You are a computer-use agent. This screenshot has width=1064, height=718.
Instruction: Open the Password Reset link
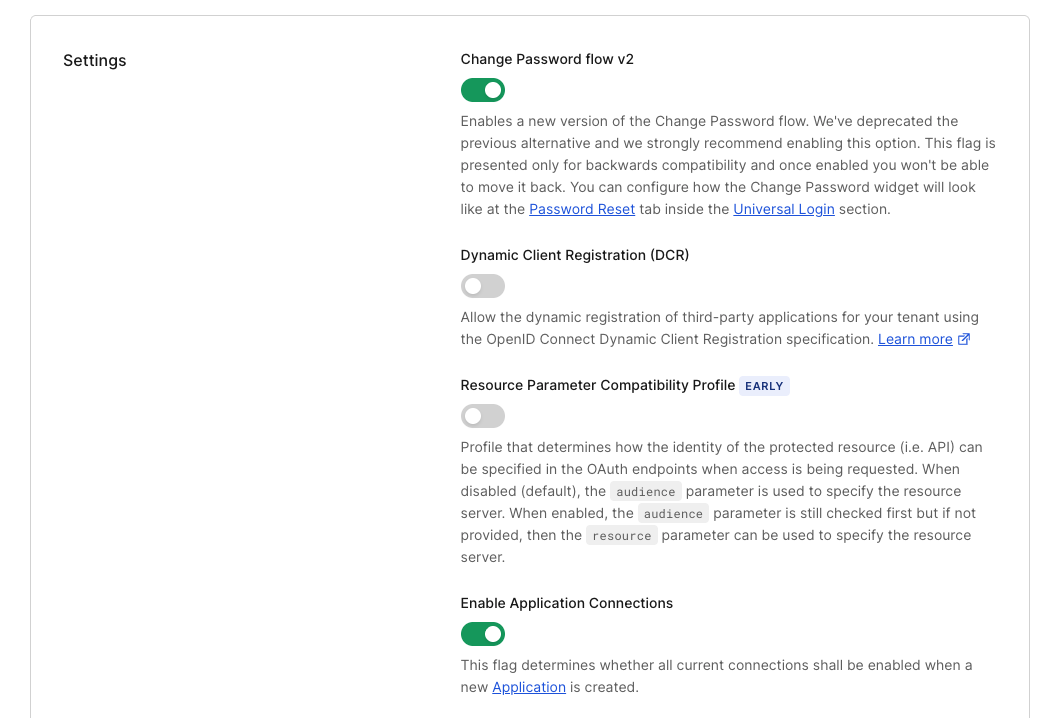pos(582,209)
